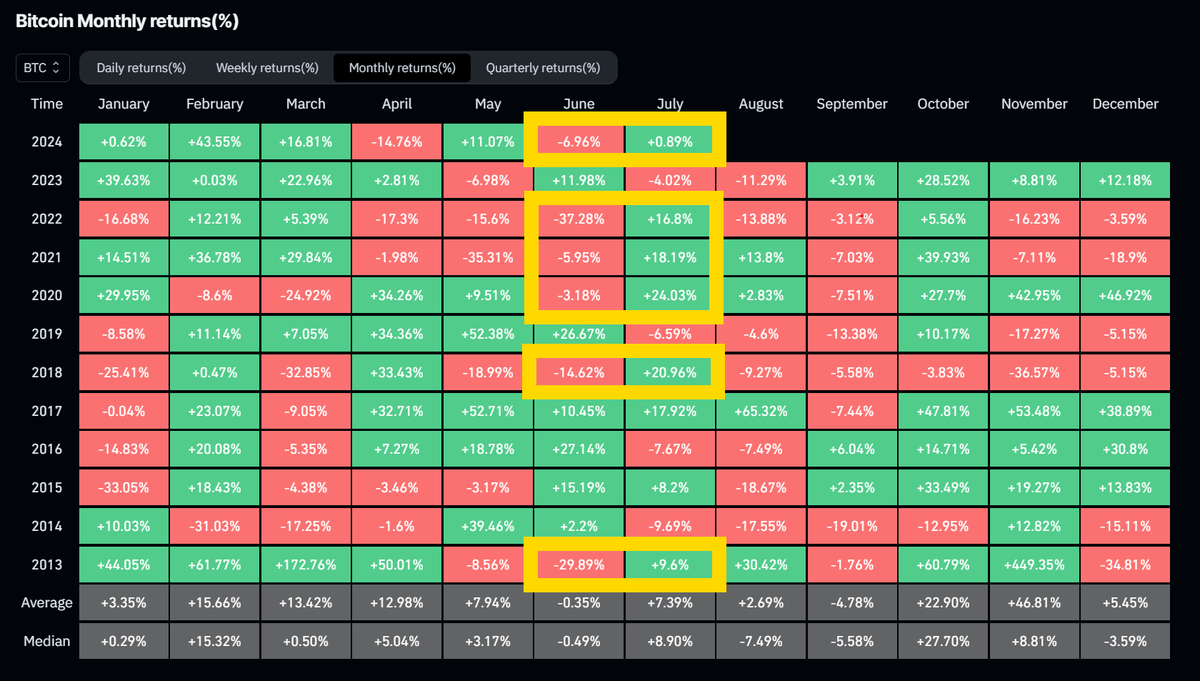
Task: Click the May 2021 -35.31% cell
Action: [488, 257]
